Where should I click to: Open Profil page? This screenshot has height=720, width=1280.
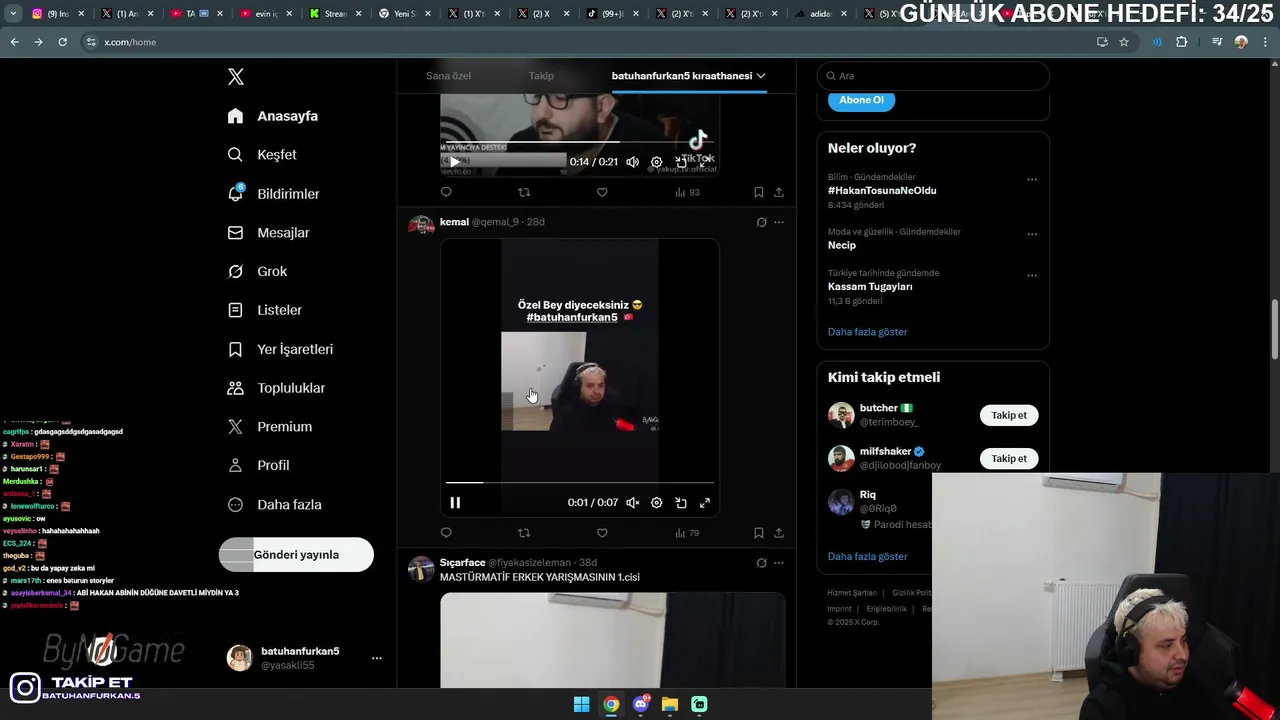tap(258, 466)
